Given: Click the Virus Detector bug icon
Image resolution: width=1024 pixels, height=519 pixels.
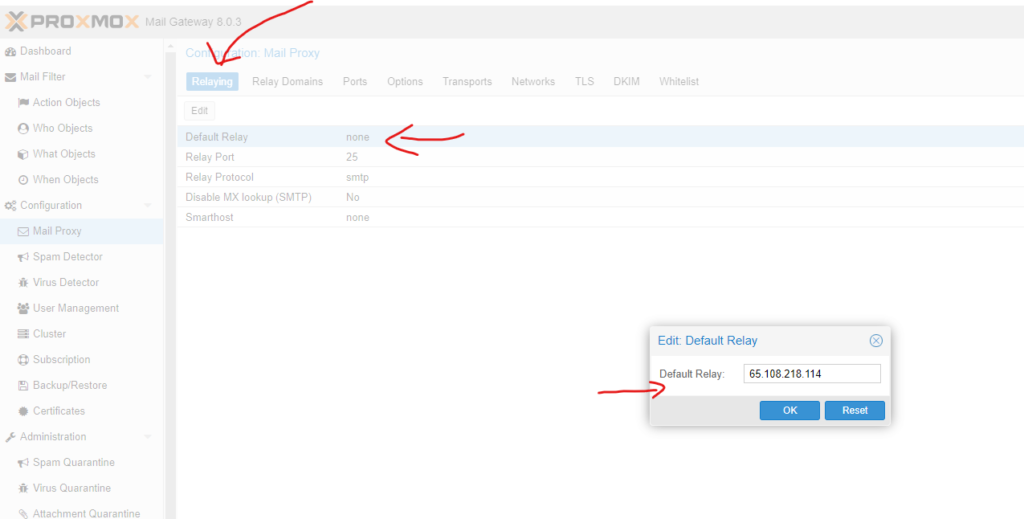Looking at the screenshot, I should tap(23, 283).
